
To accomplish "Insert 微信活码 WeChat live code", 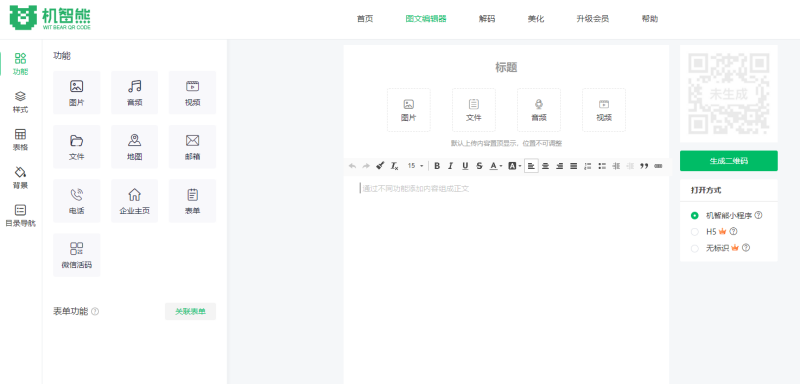I will pos(77,255).
